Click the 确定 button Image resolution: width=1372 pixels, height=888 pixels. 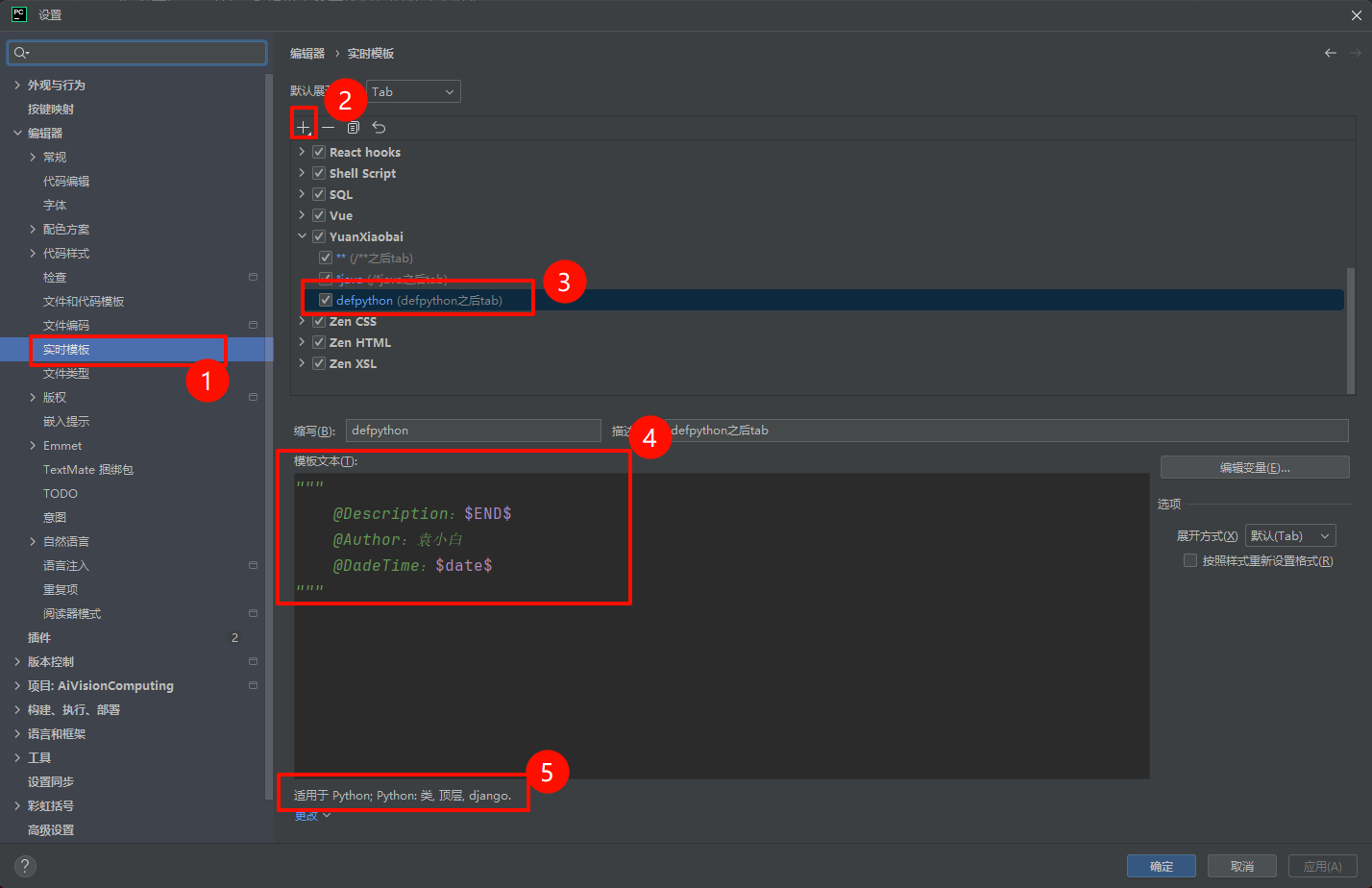point(1162,866)
